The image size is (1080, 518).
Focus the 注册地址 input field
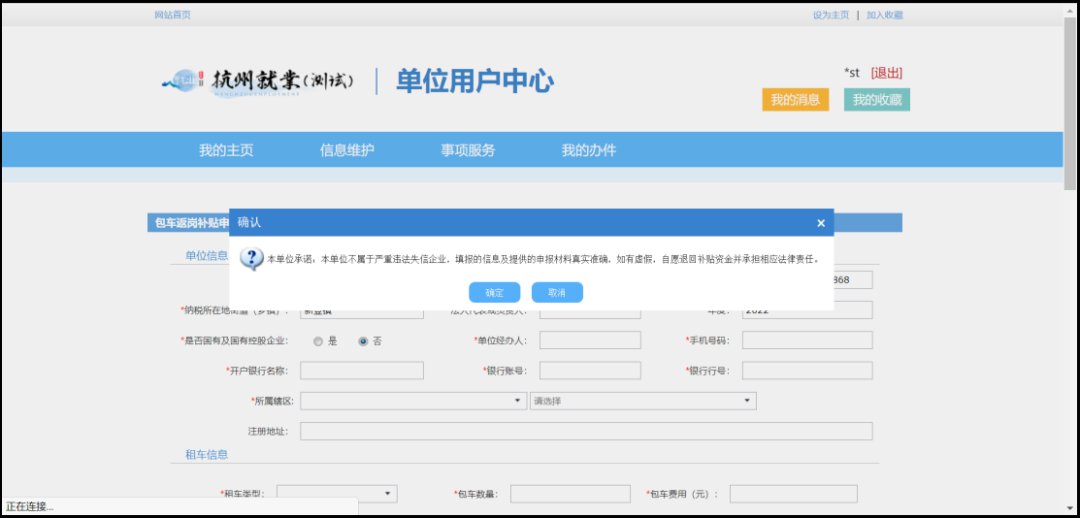(x=586, y=432)
